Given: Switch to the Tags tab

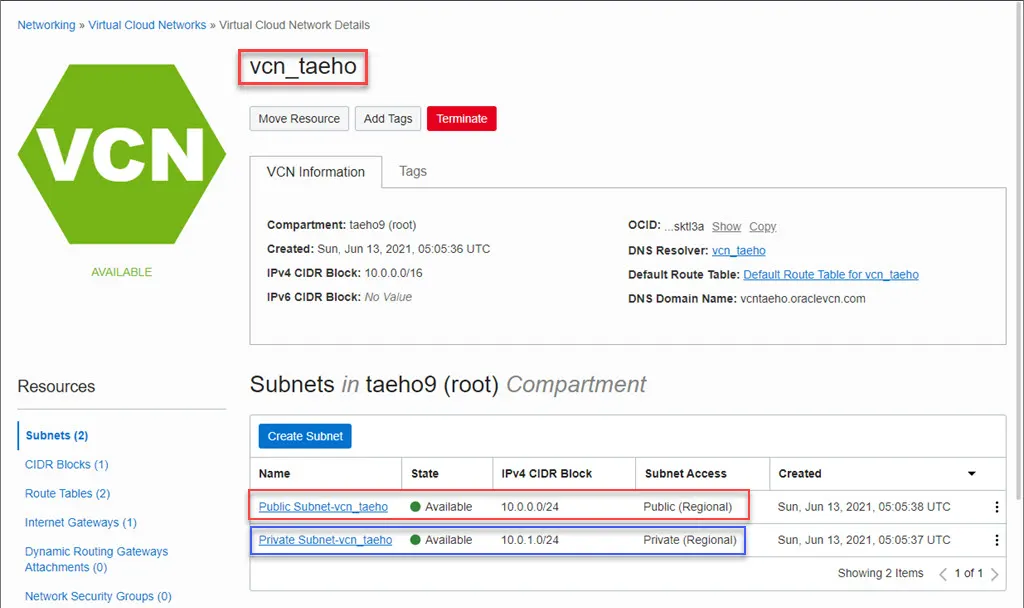Looking at the screenshot, I should 412,171.
